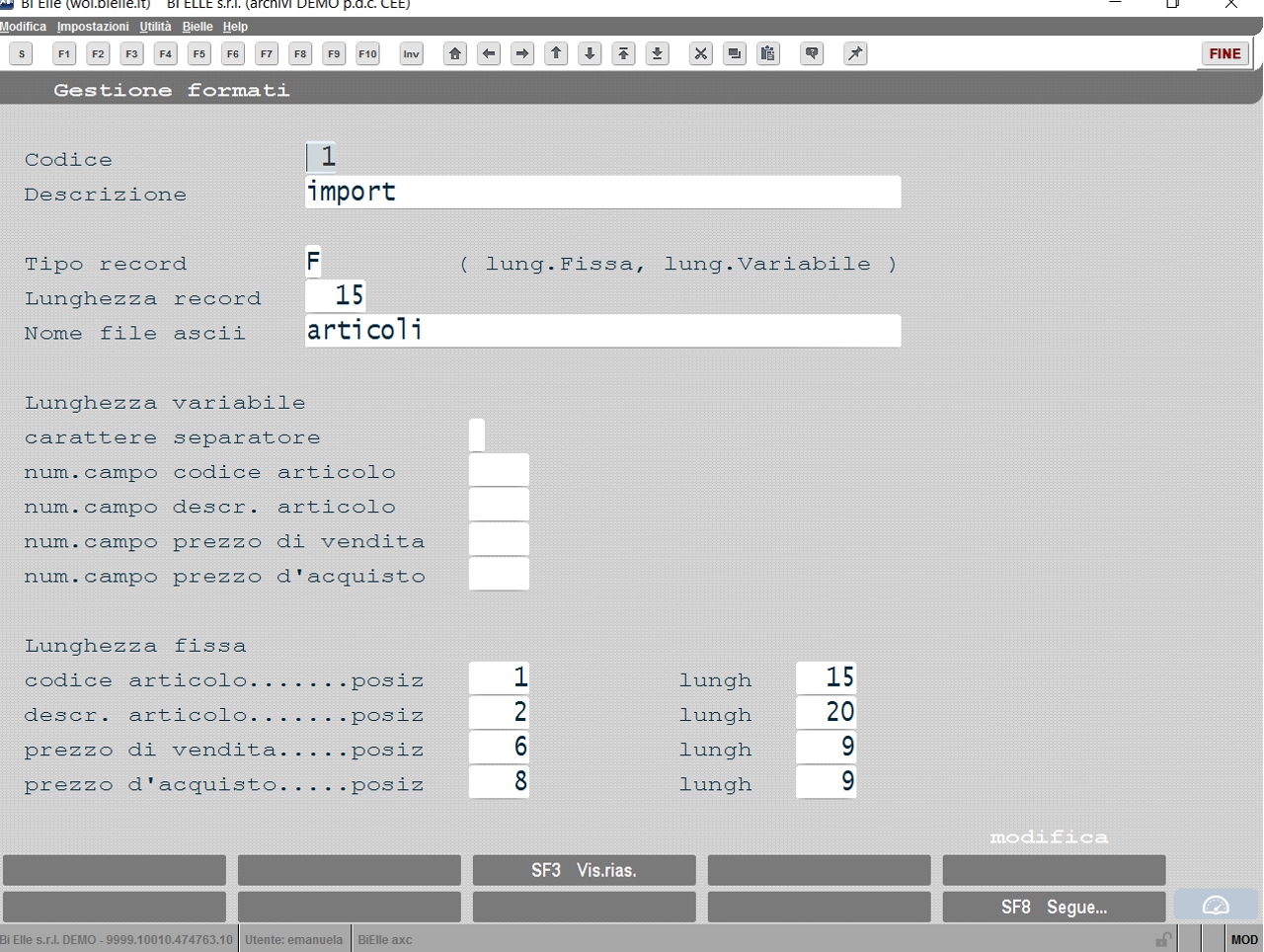Open the Bielle menu
Viewport: 1264px width, 952px height.
[197, 27]
